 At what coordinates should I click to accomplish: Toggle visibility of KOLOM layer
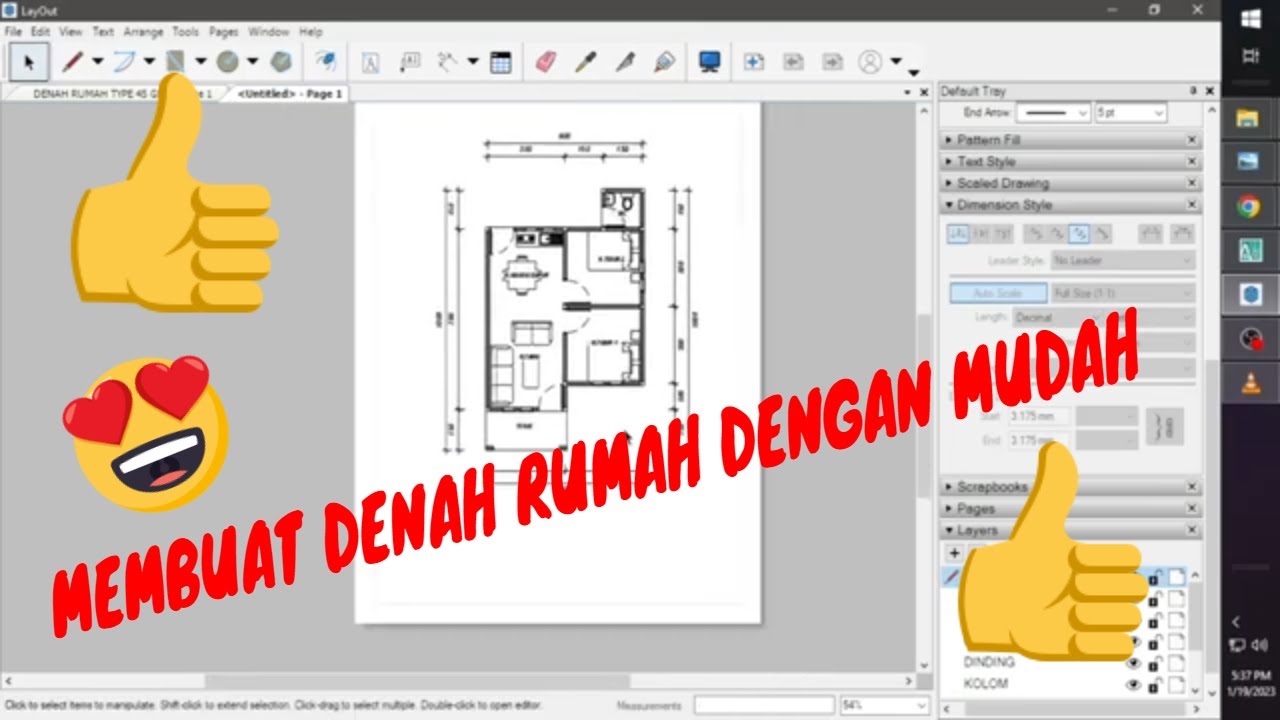1133,685
